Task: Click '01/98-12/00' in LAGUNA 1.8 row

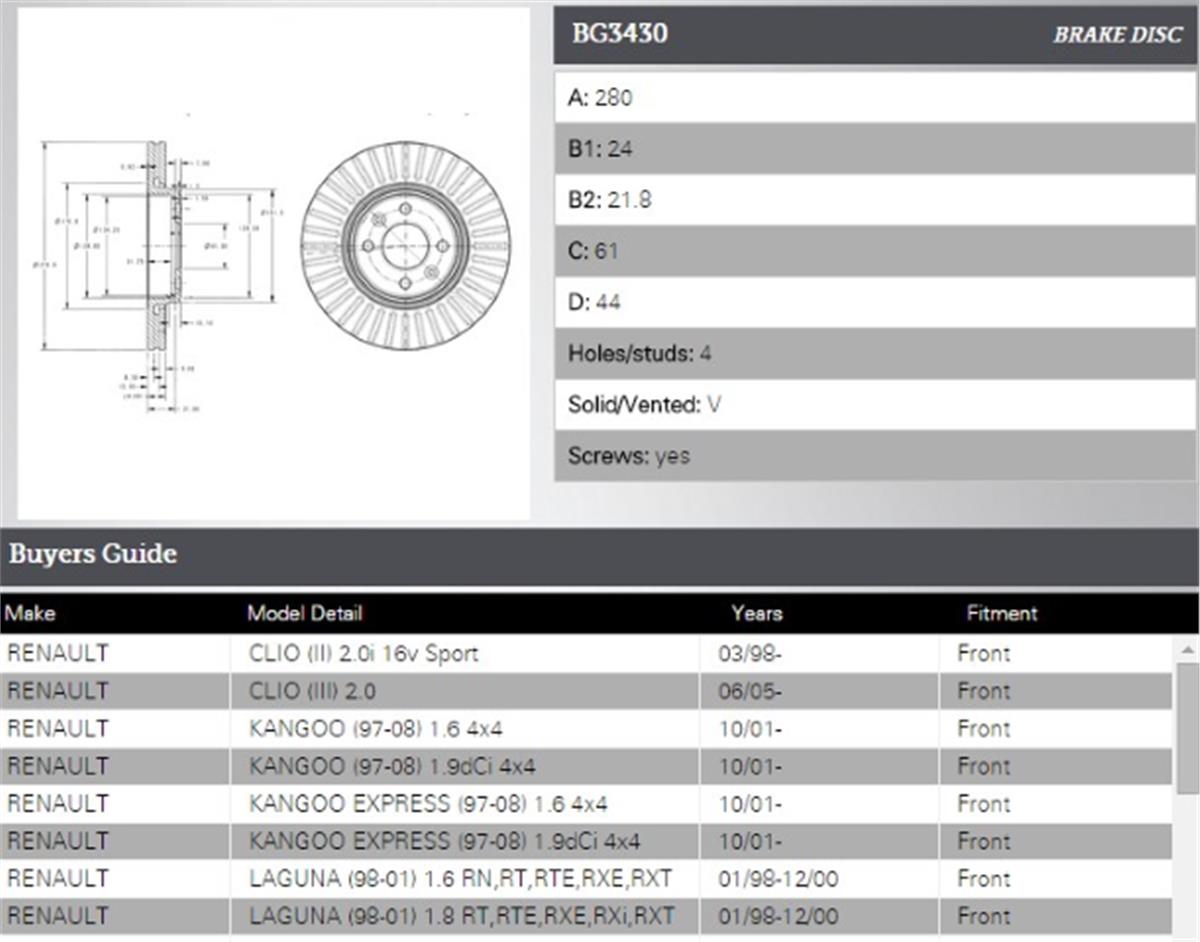Action: click(819, 916)
